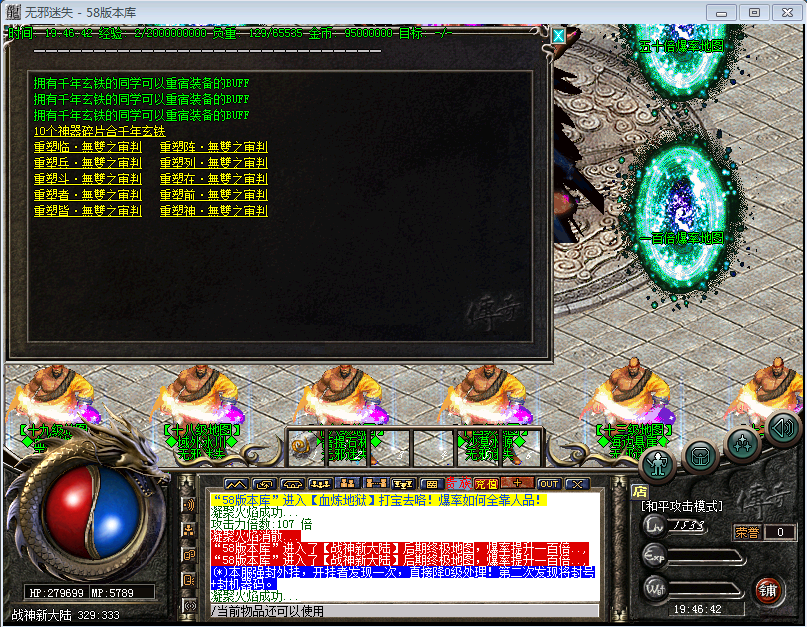Toggle the broadcast shout channel icon at bottom
807x627 pixels.
[x=188, y=605]
